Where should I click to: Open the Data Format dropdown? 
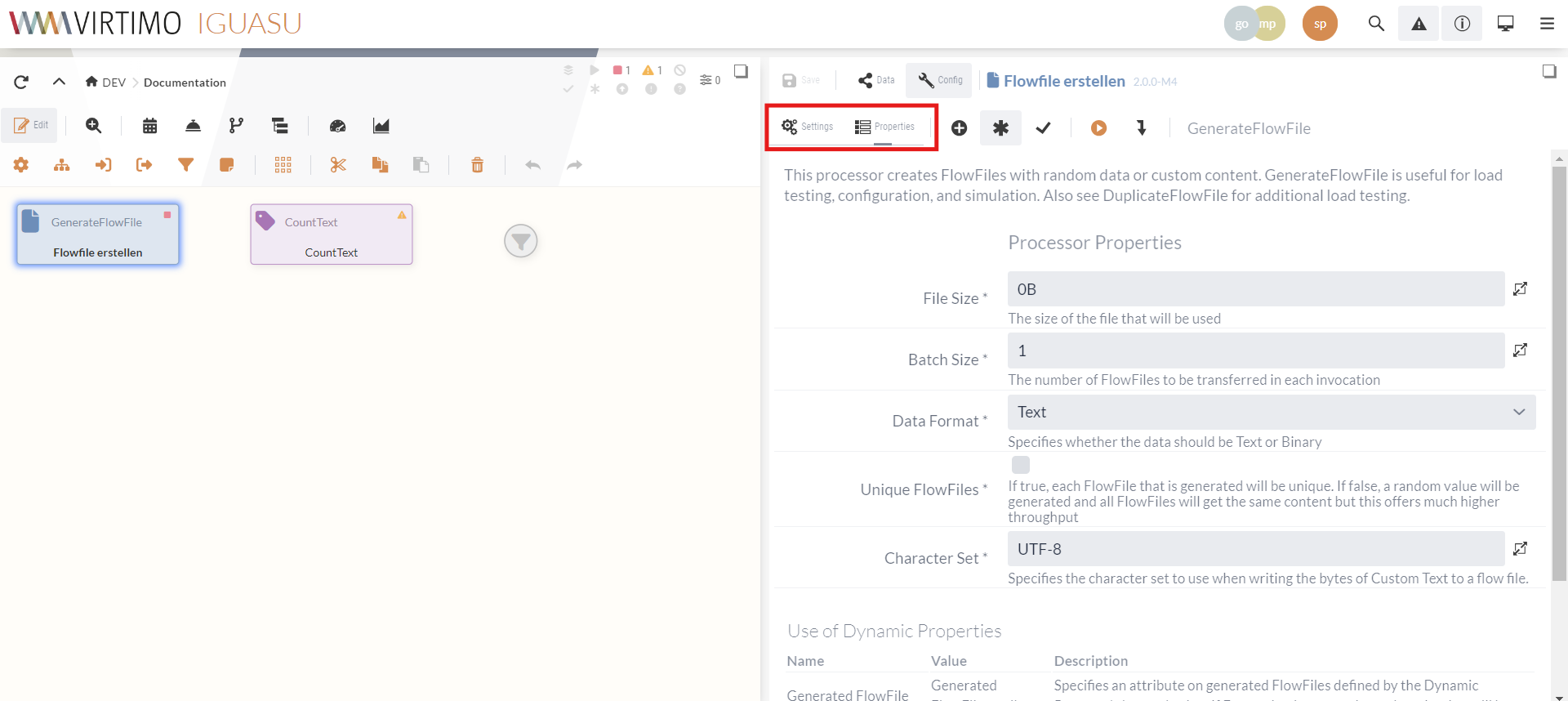pyautogui.click(x=1271, y=413)
